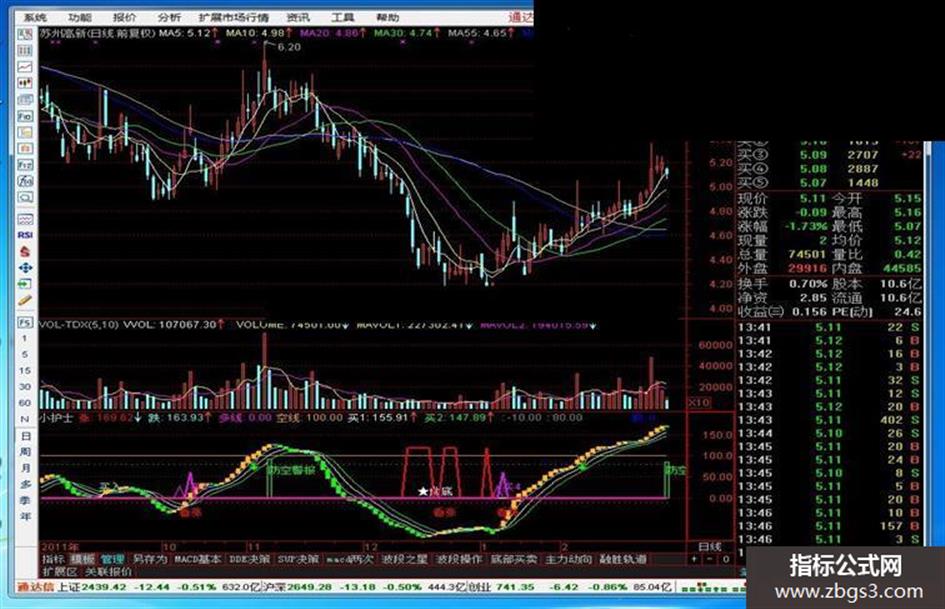The width and height of the screenshot is (945, 609).
Task: Select the 日 daily period
Action: pos(25,436)
